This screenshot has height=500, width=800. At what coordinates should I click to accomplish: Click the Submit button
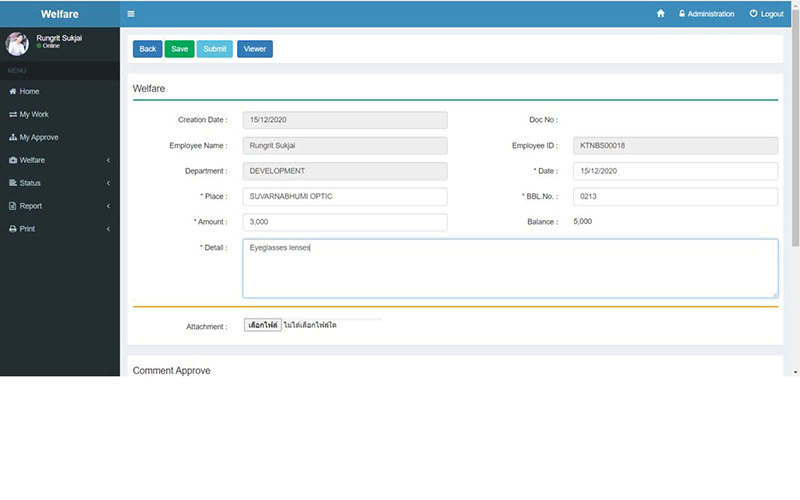215,49
